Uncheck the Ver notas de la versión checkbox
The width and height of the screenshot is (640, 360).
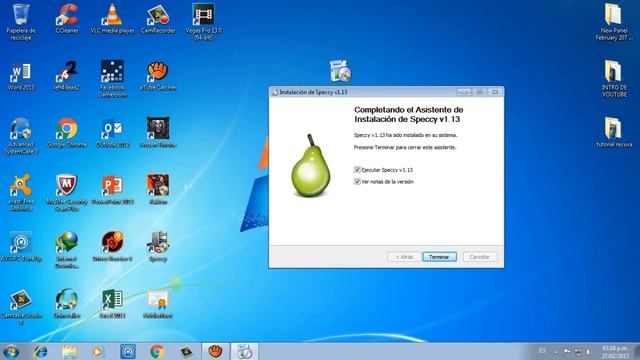pyautogui.click(x=357, y=182)
